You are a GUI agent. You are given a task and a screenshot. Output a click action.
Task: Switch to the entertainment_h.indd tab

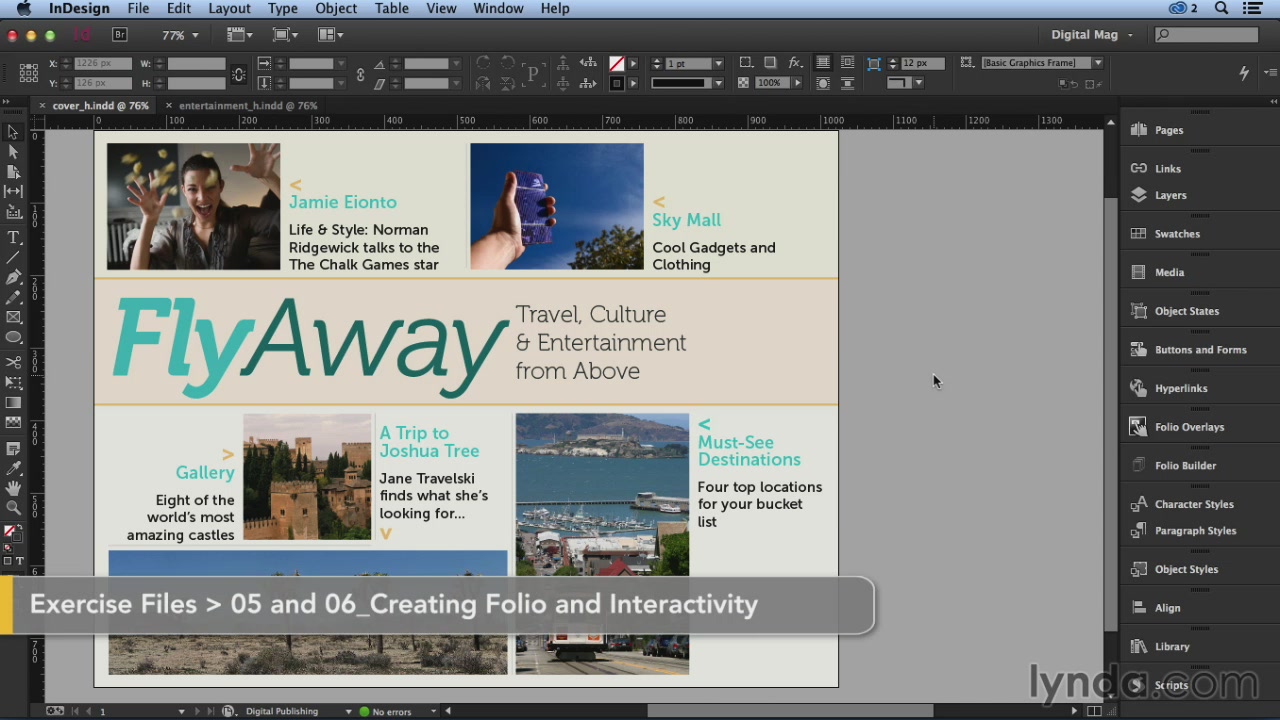coord(247,105)
